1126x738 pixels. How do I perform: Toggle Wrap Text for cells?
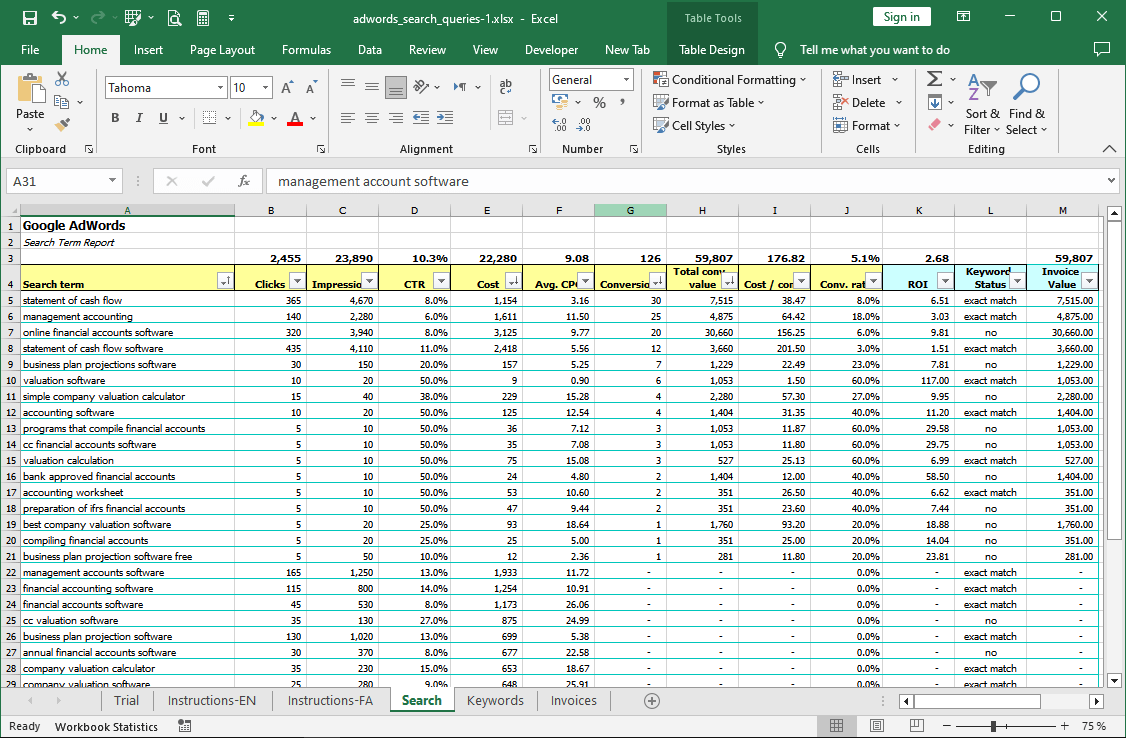pos(506,87)
